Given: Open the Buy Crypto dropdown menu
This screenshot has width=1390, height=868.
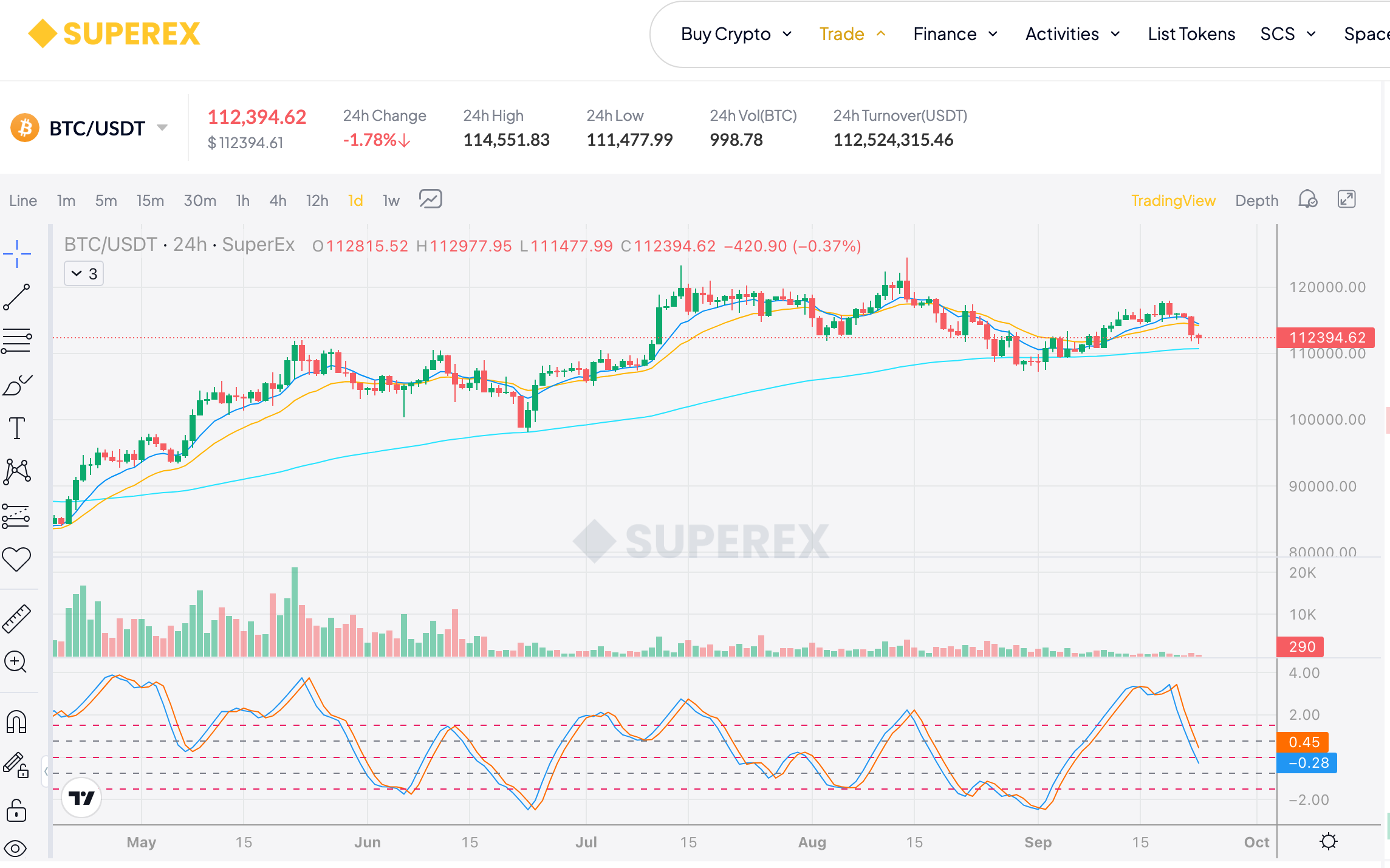Looking at the screenshot, I should (736, 34).
